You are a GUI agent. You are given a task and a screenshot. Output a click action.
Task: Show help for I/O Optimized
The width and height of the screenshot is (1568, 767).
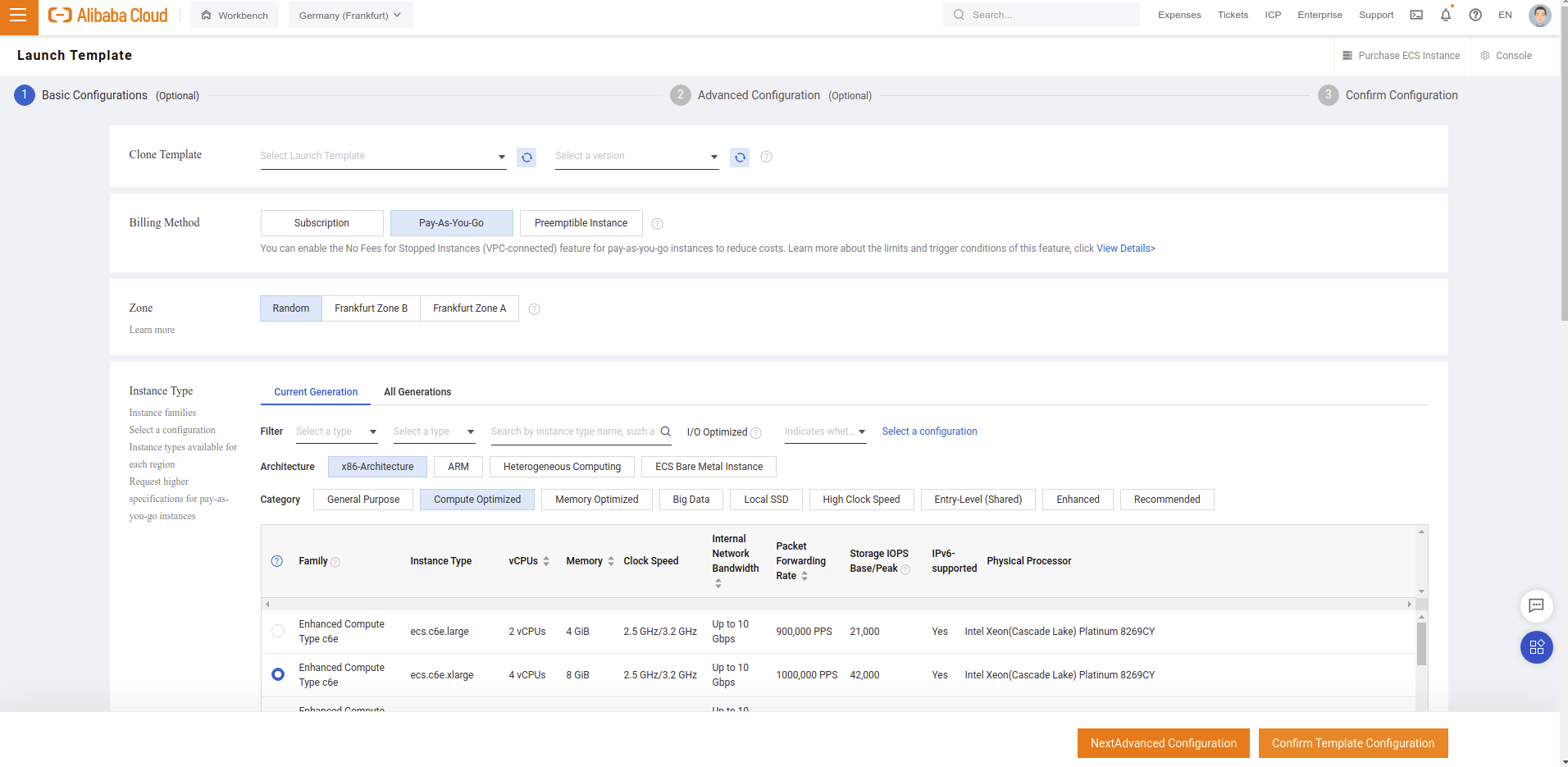pyautogui.click(x=756, y=433)
